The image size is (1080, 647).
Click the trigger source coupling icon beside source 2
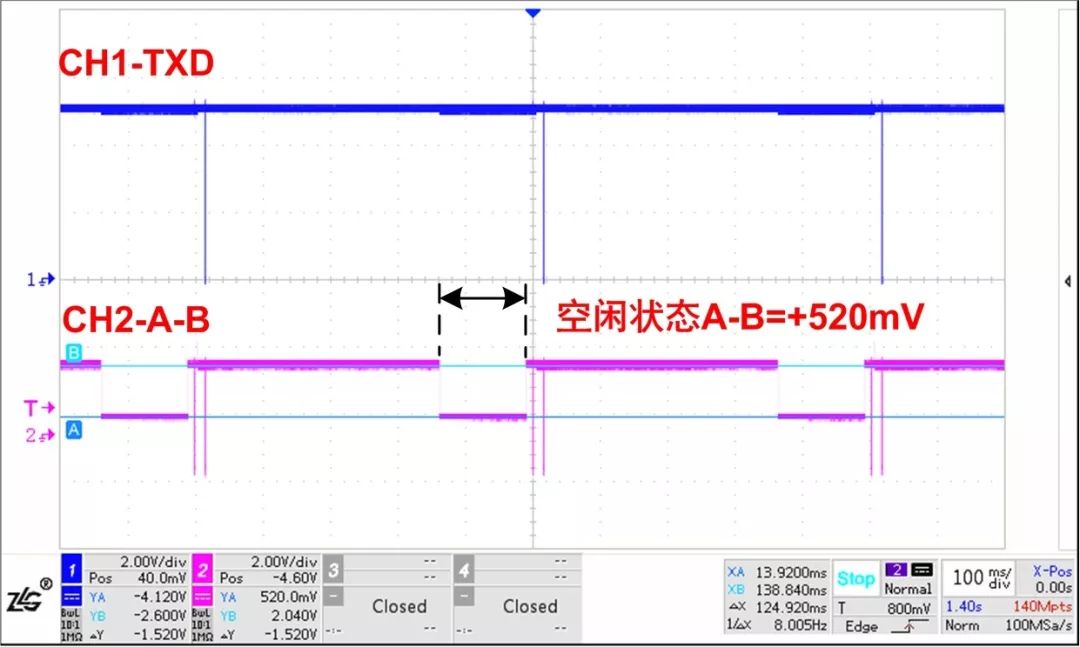920,568
